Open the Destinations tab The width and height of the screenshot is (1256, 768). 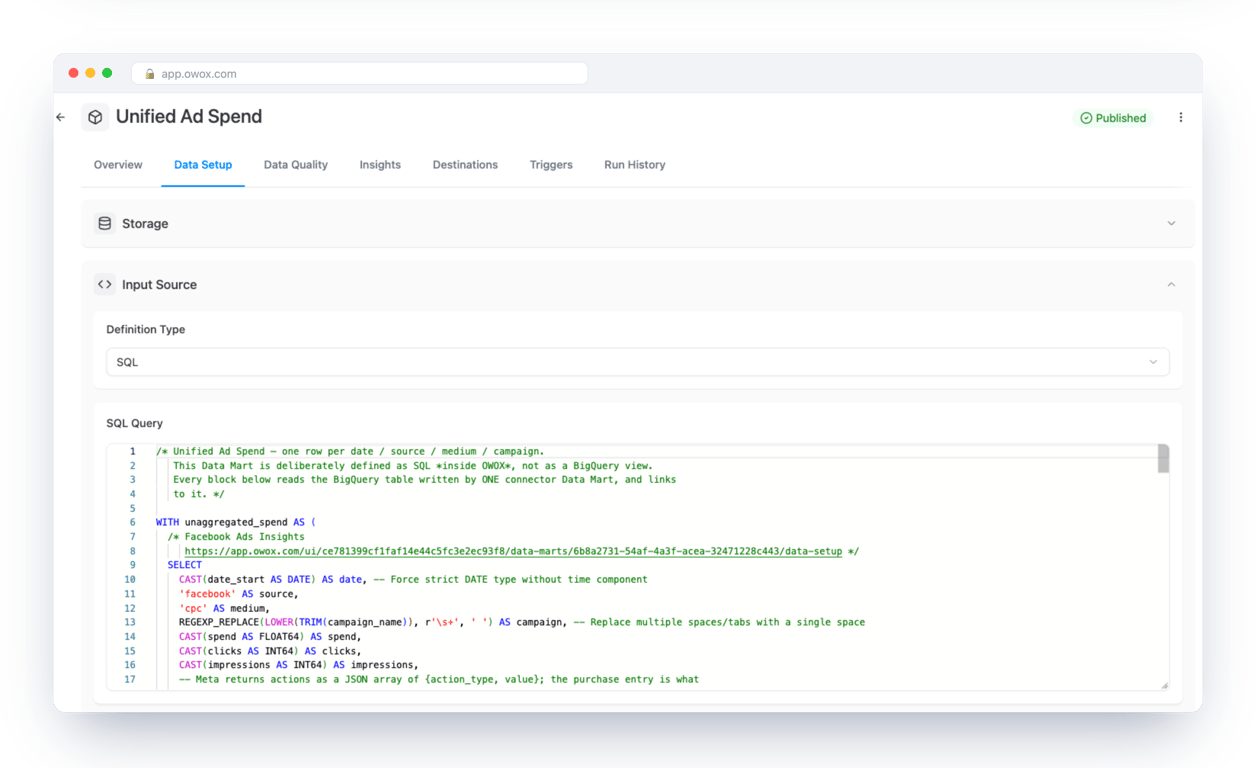465,165
